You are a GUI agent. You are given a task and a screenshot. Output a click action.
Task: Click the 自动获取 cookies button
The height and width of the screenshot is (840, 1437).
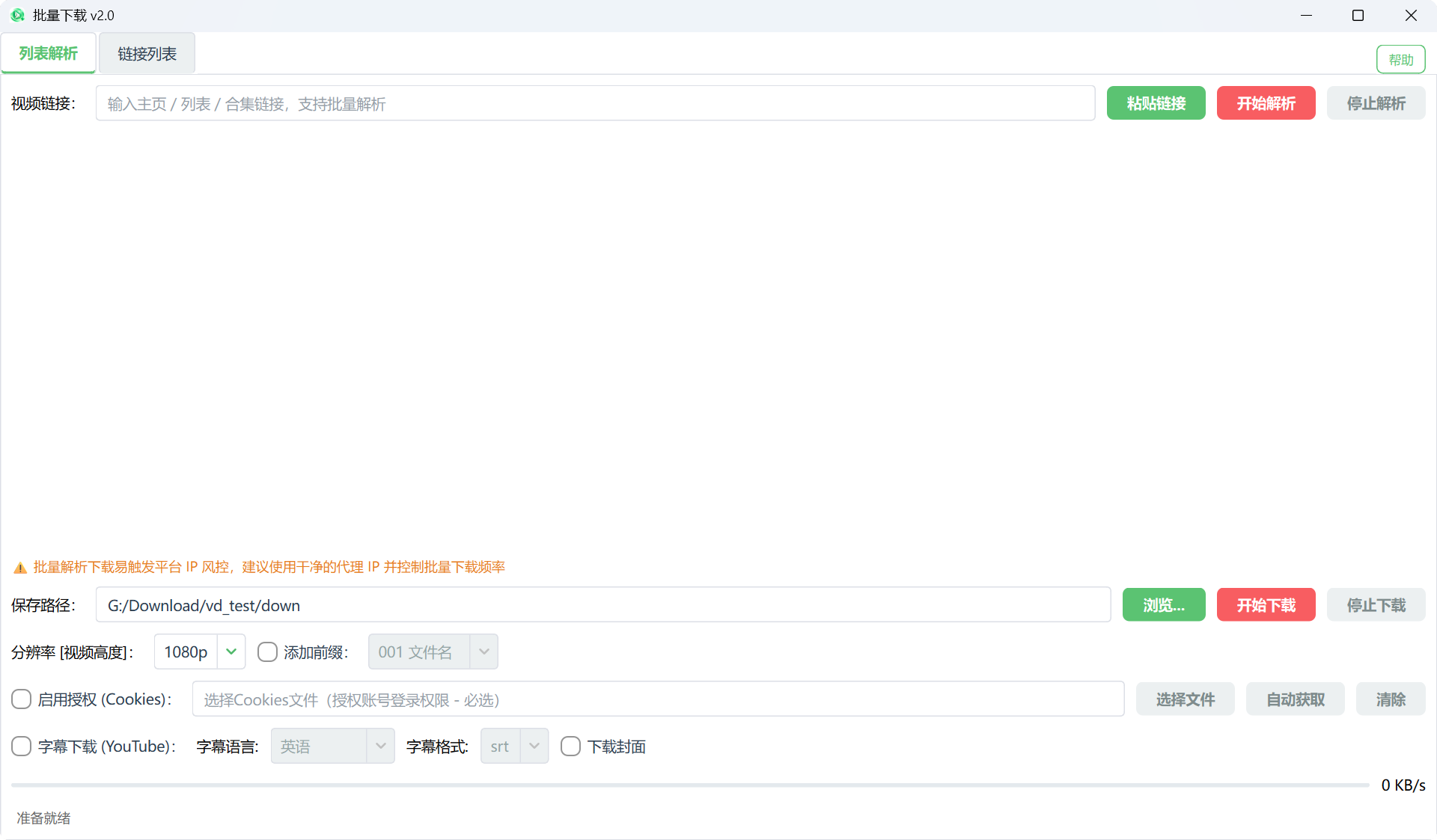[x=1295, y=699]
